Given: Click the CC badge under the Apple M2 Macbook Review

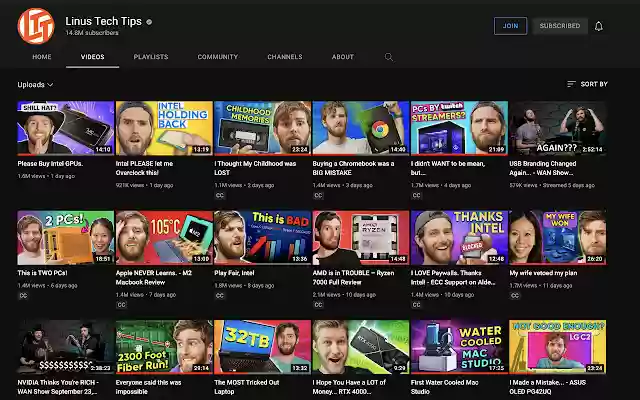Looking at the screenshot, I should (121, 305).
